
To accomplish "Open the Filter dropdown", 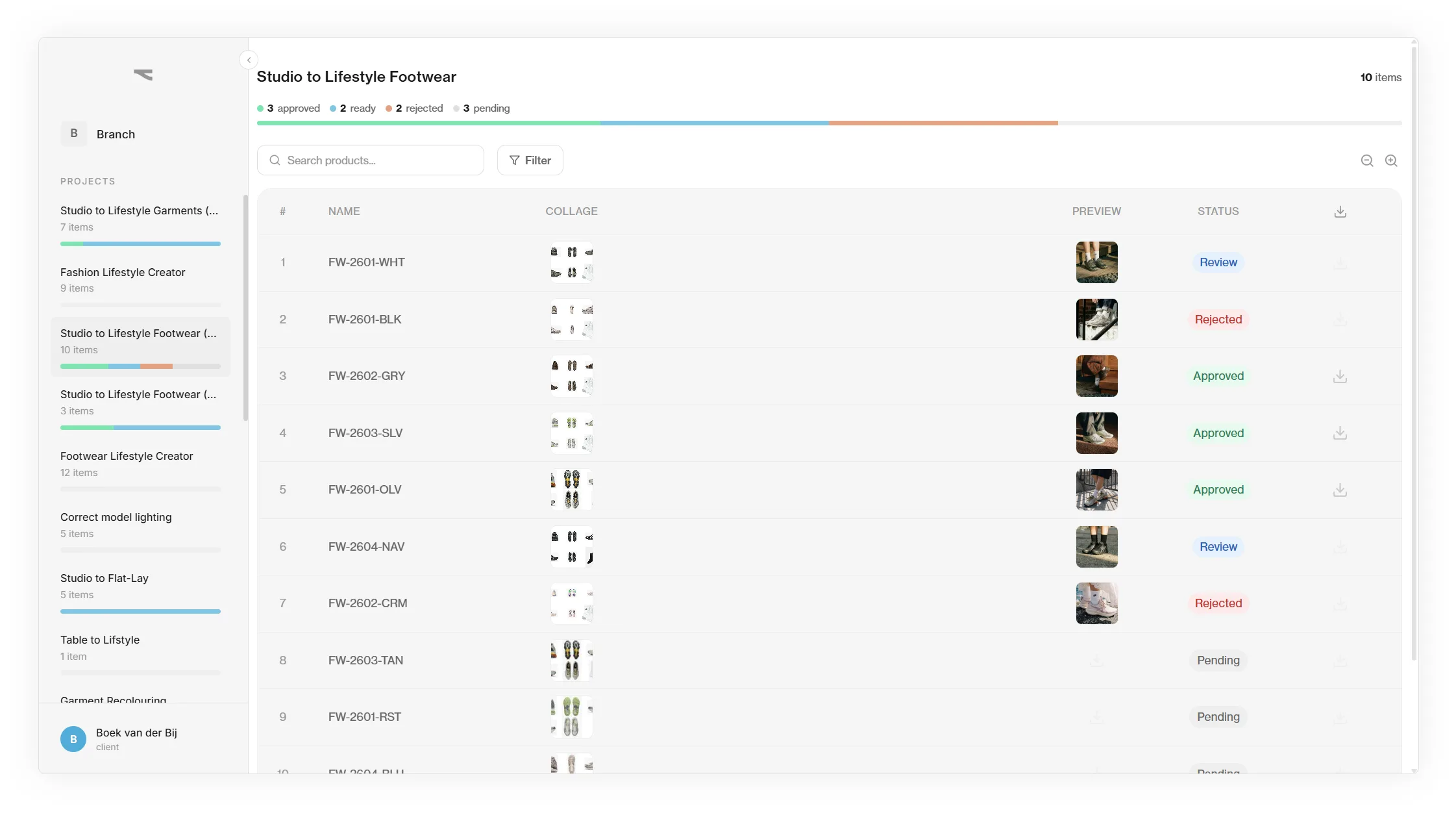I will point(530,160).
